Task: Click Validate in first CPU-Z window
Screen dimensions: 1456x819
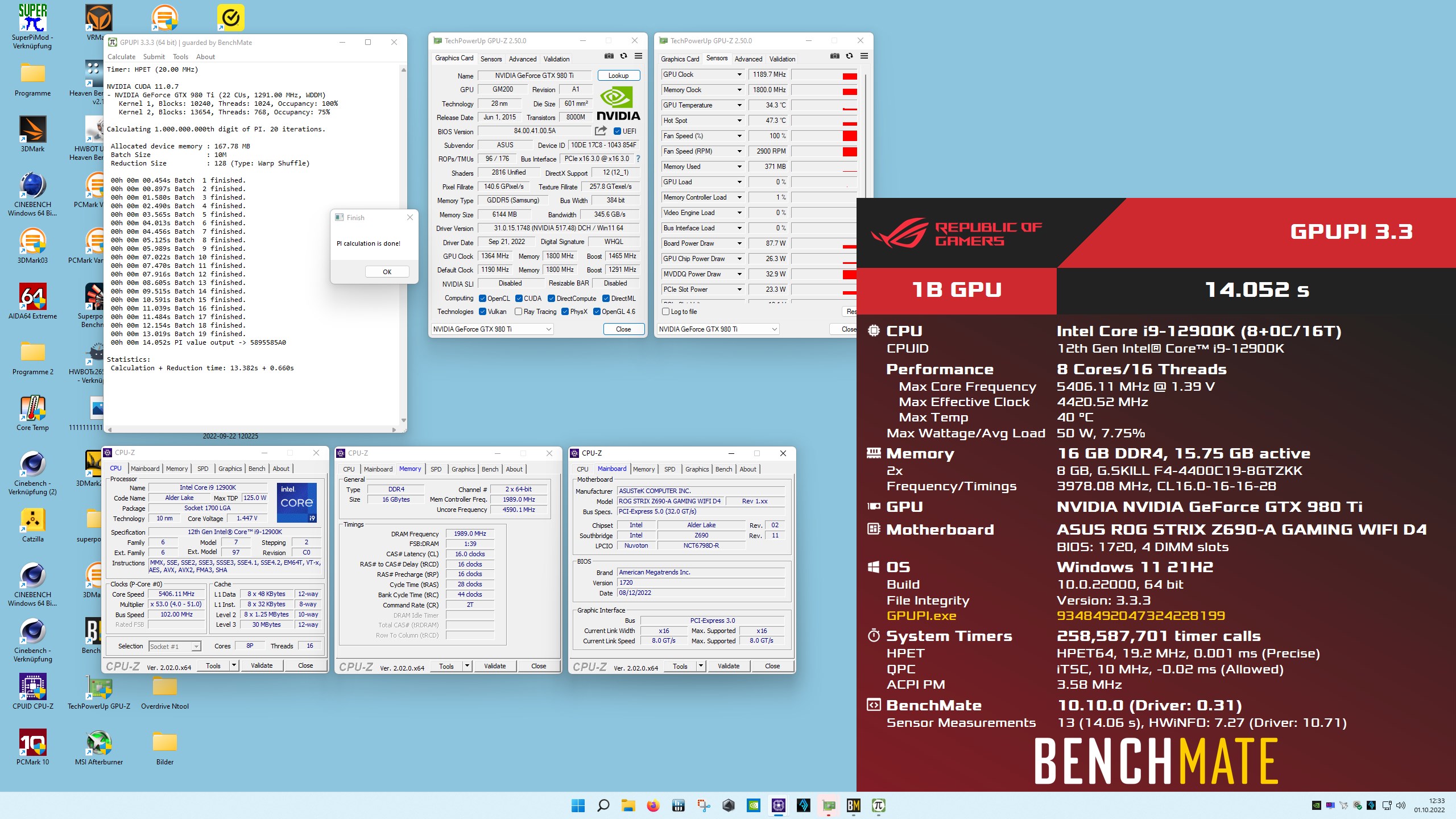Action: click(262, 665)
